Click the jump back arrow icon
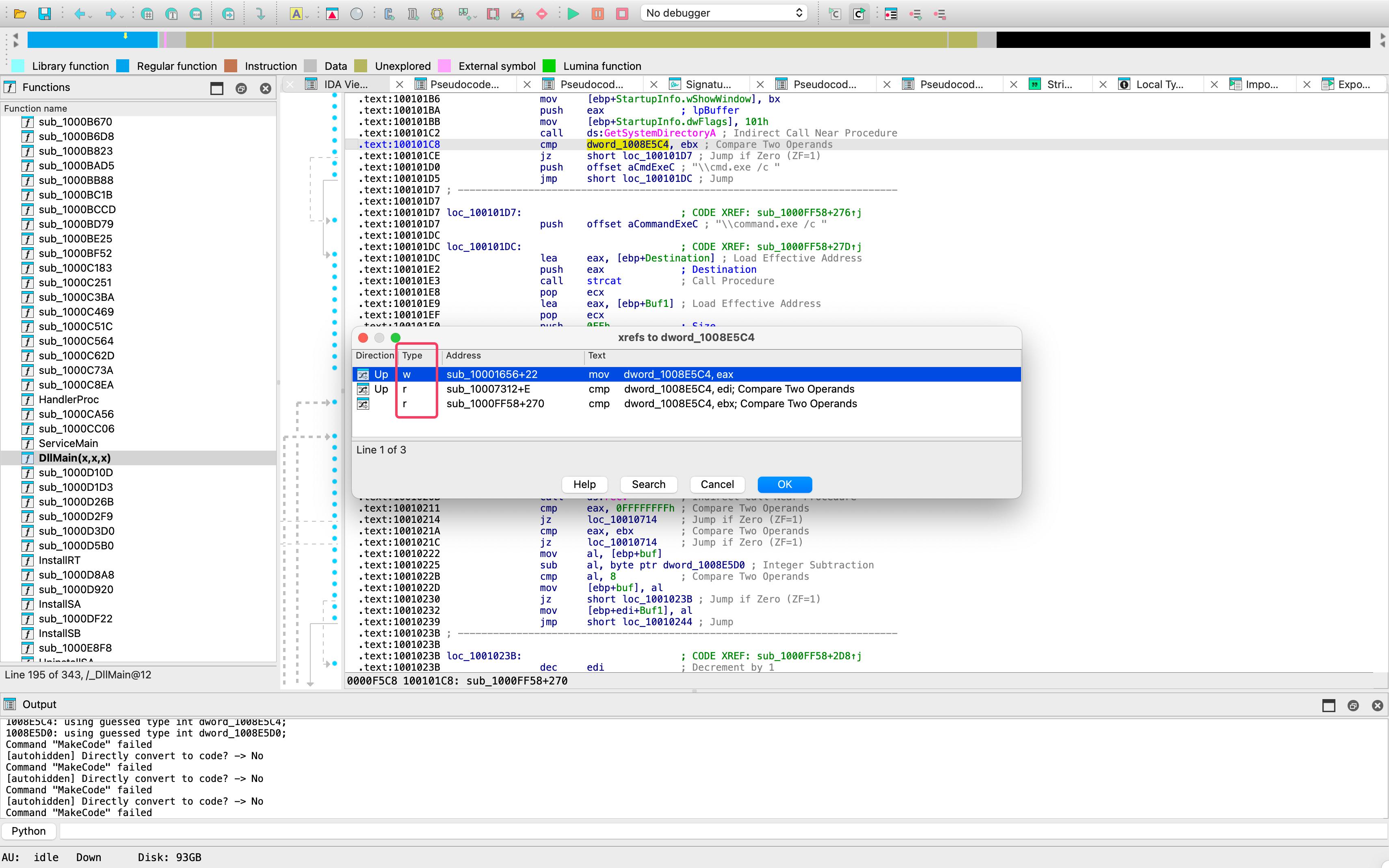 [x=79, y=13]
